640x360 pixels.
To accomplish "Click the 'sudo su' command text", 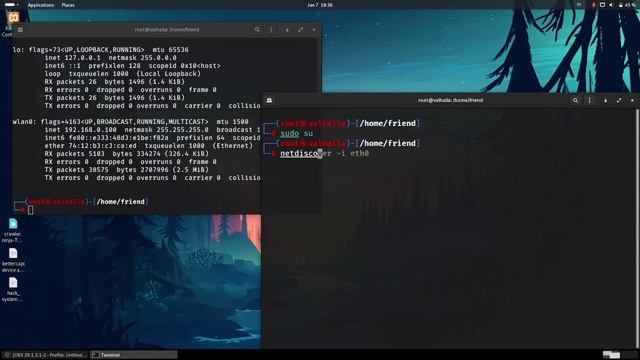I will [x=296, y=133].
